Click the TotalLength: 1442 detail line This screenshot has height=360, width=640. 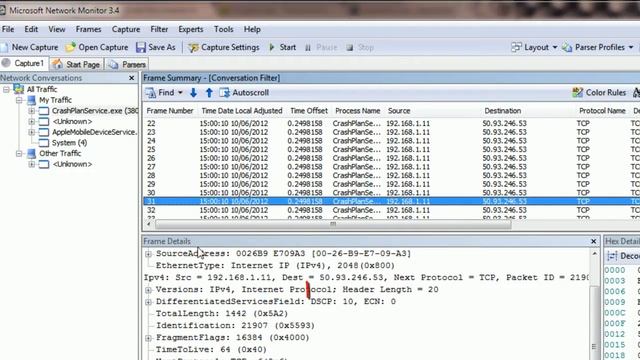pos(222,313)
